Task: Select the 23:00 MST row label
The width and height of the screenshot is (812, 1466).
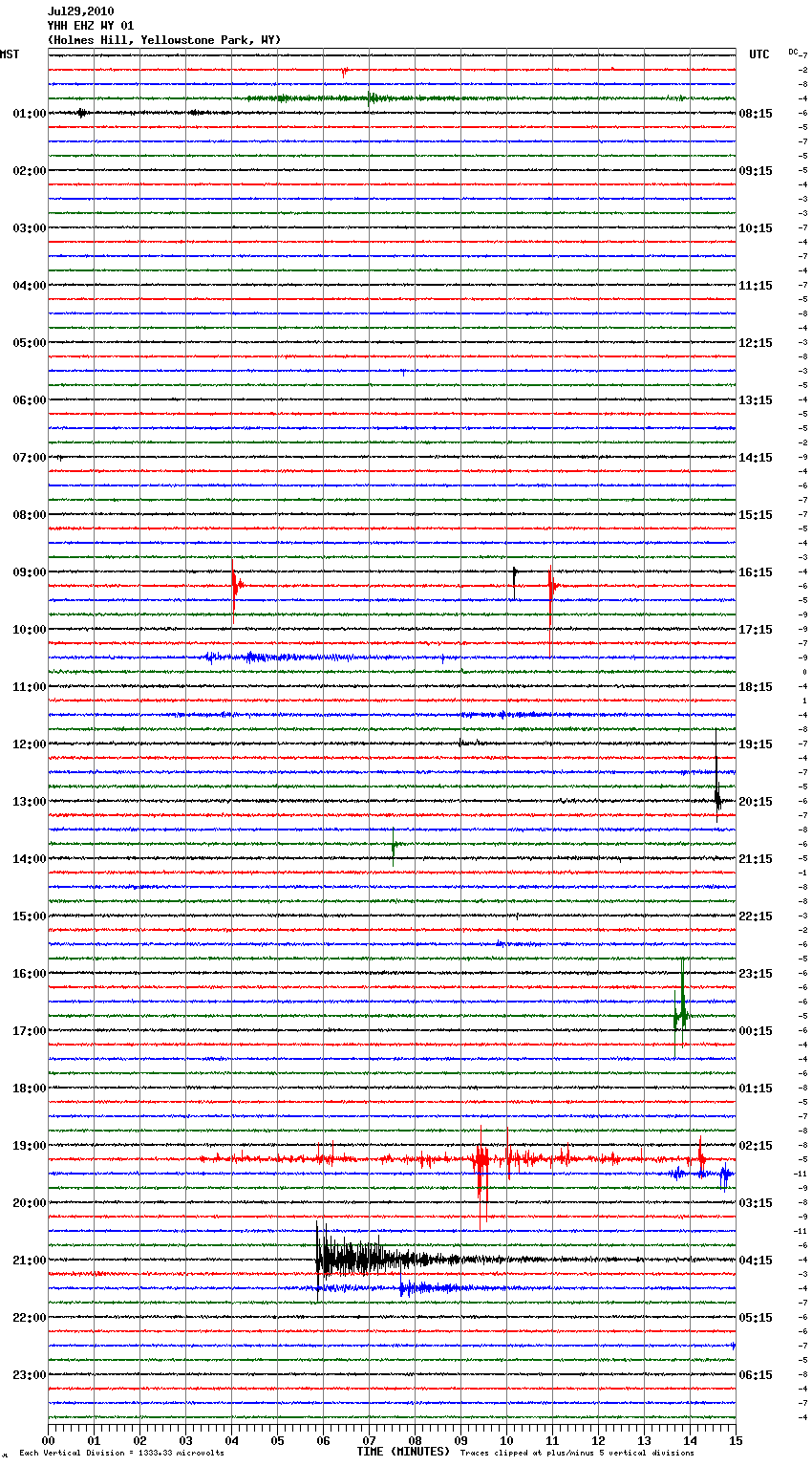Action: coord(30,1375)
